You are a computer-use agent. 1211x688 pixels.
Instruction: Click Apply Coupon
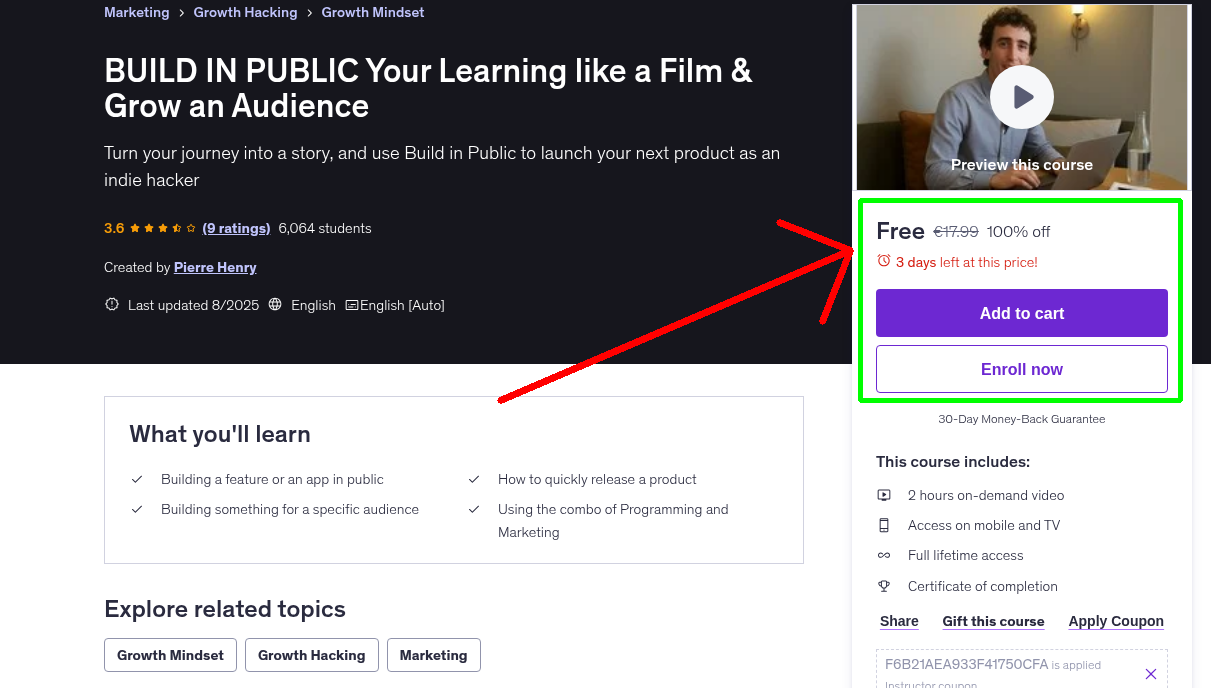[1115, 620]
